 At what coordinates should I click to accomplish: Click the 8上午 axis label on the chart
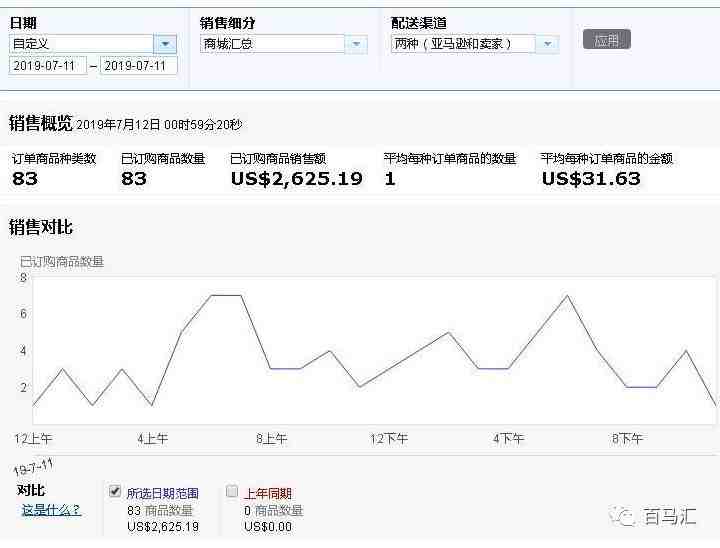(x=271, y=439)
